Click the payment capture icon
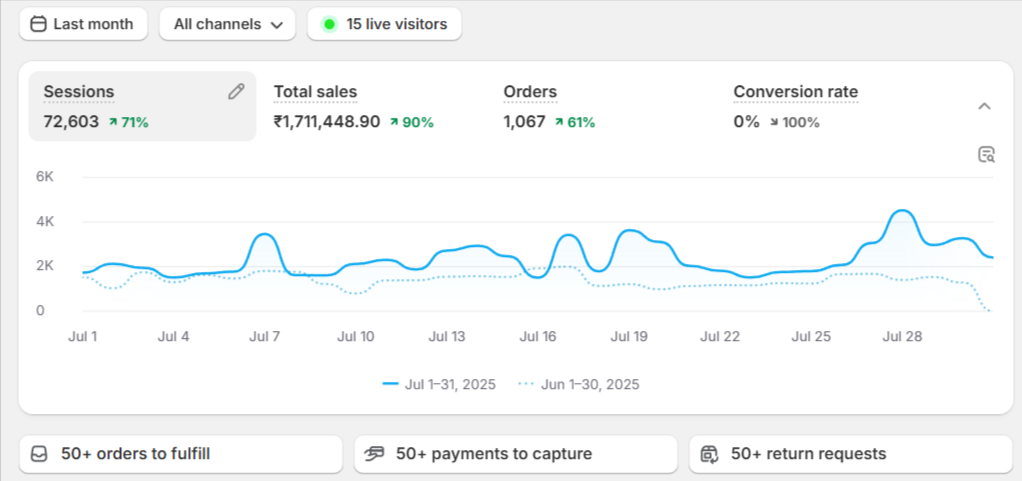The height and width of the screenshot is (481, 1022). tap(375, 454)
